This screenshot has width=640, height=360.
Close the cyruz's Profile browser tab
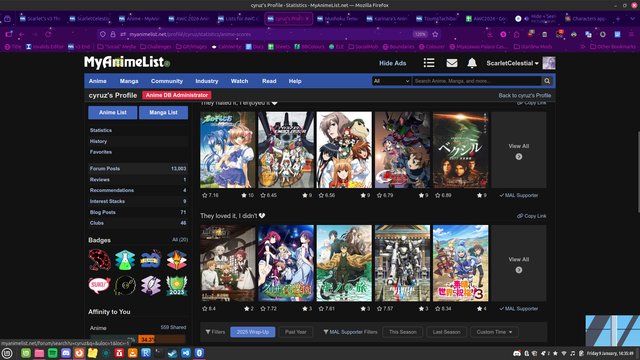point(307,19)
